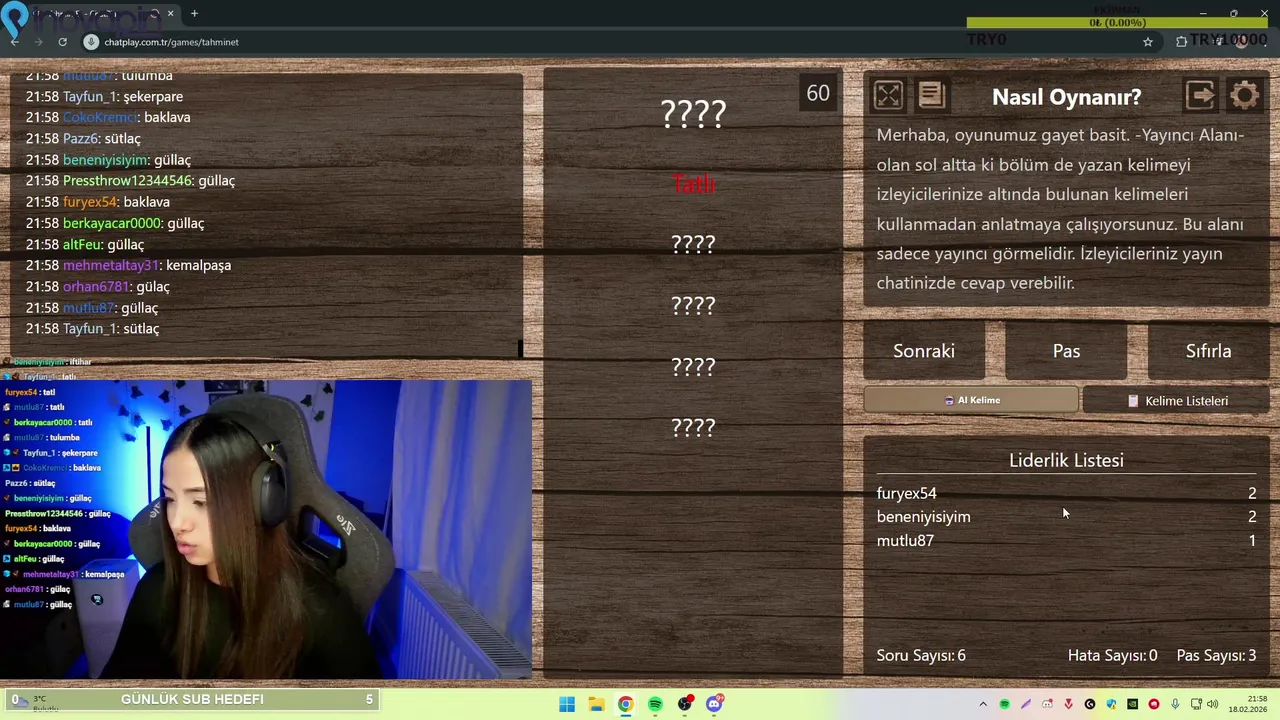Open the Windows Start menu

pos(567,704)
